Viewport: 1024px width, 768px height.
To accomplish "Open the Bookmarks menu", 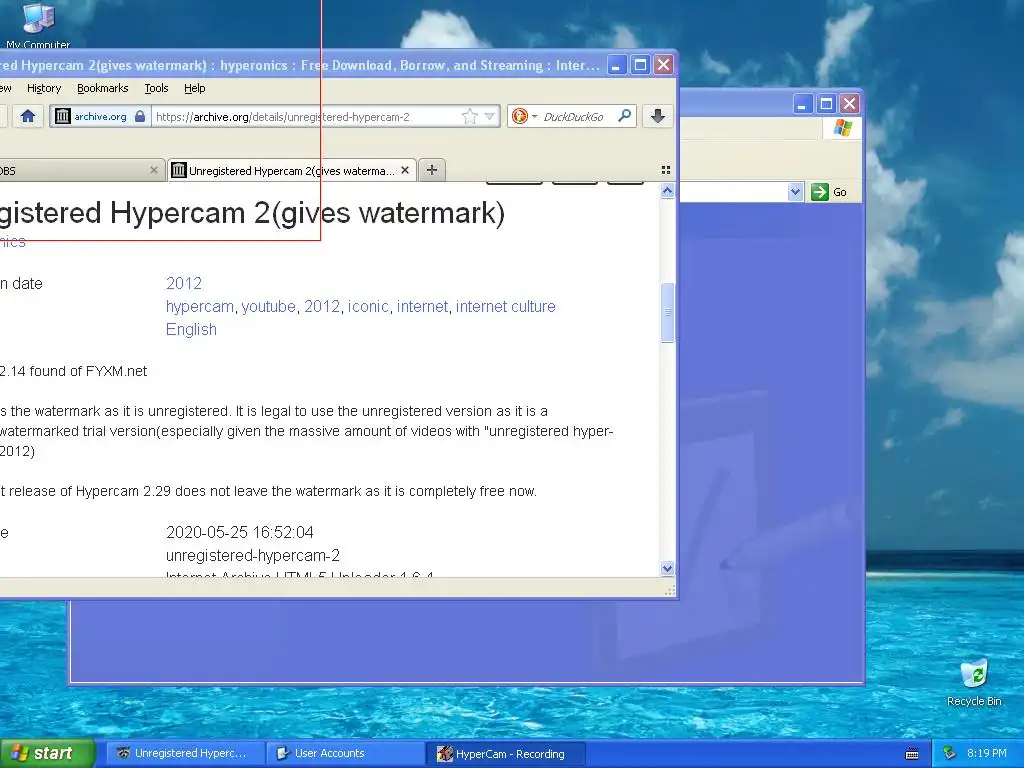I will 103,88.
